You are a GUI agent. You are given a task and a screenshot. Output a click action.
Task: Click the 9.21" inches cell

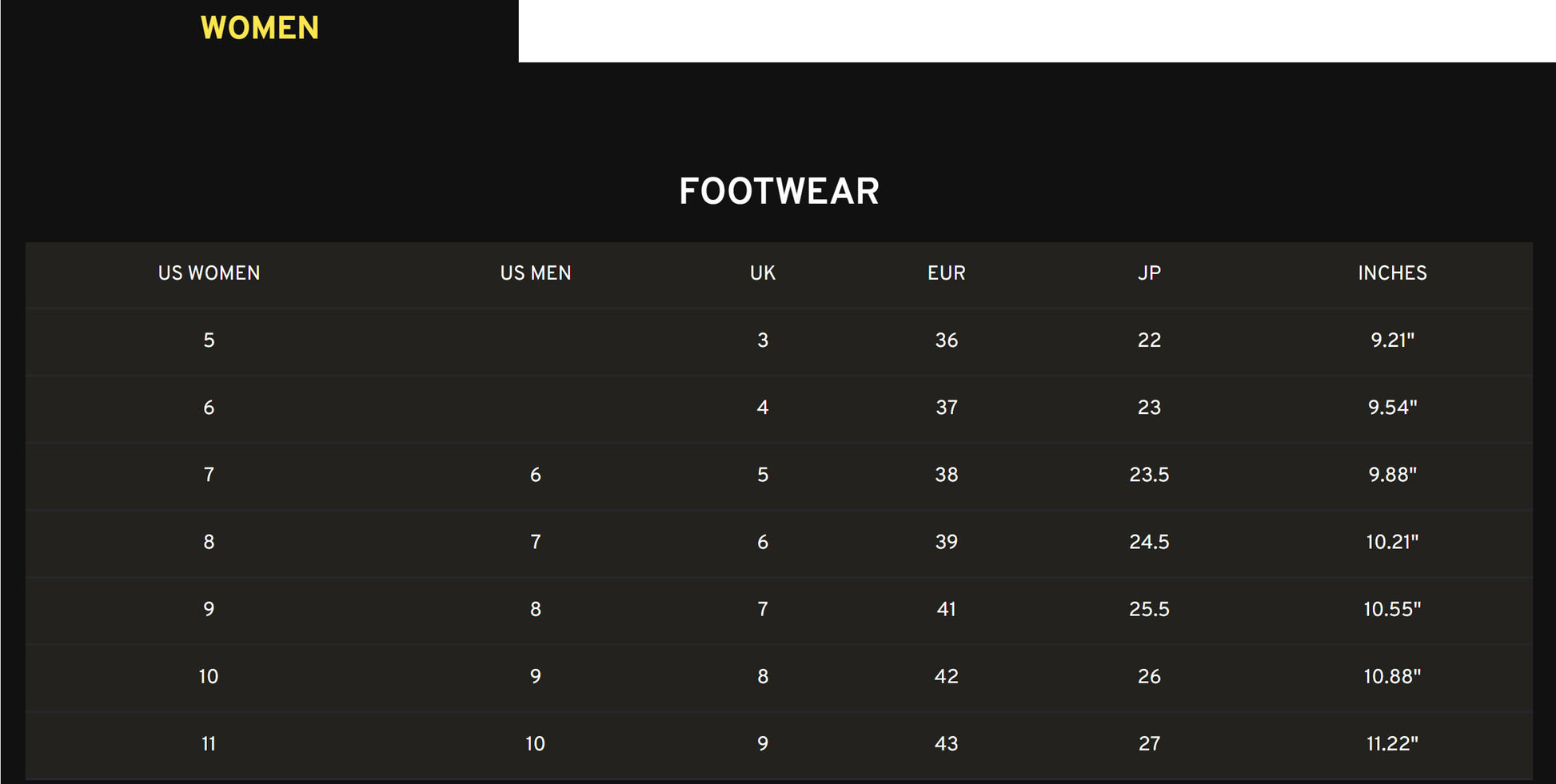(x=1392, y=340)
